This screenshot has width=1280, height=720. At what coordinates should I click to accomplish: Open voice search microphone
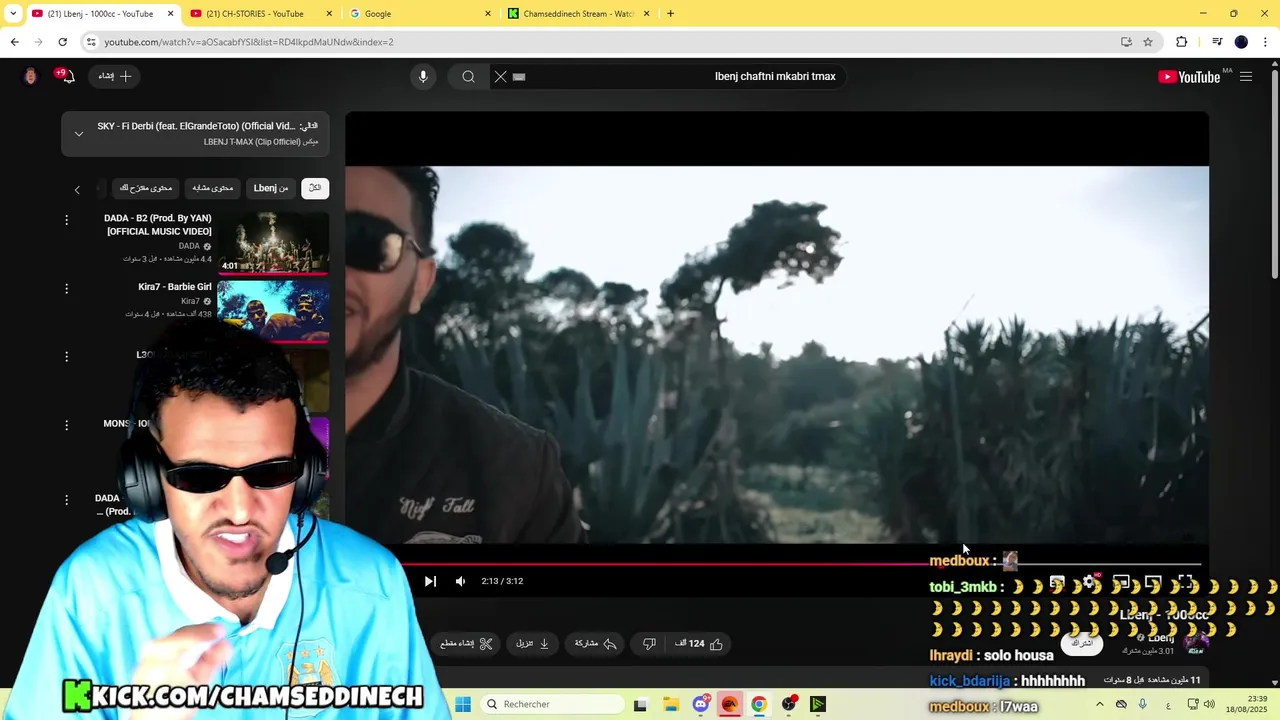click(x=423, y=77)
